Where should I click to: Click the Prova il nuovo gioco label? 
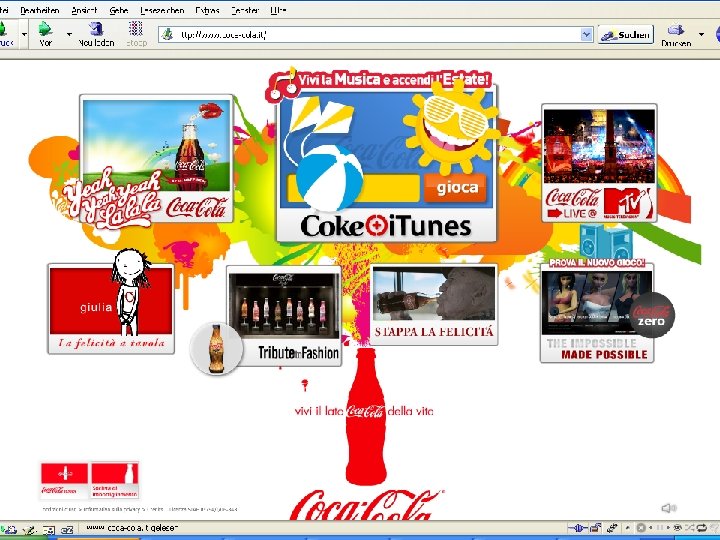pos(597,263)
